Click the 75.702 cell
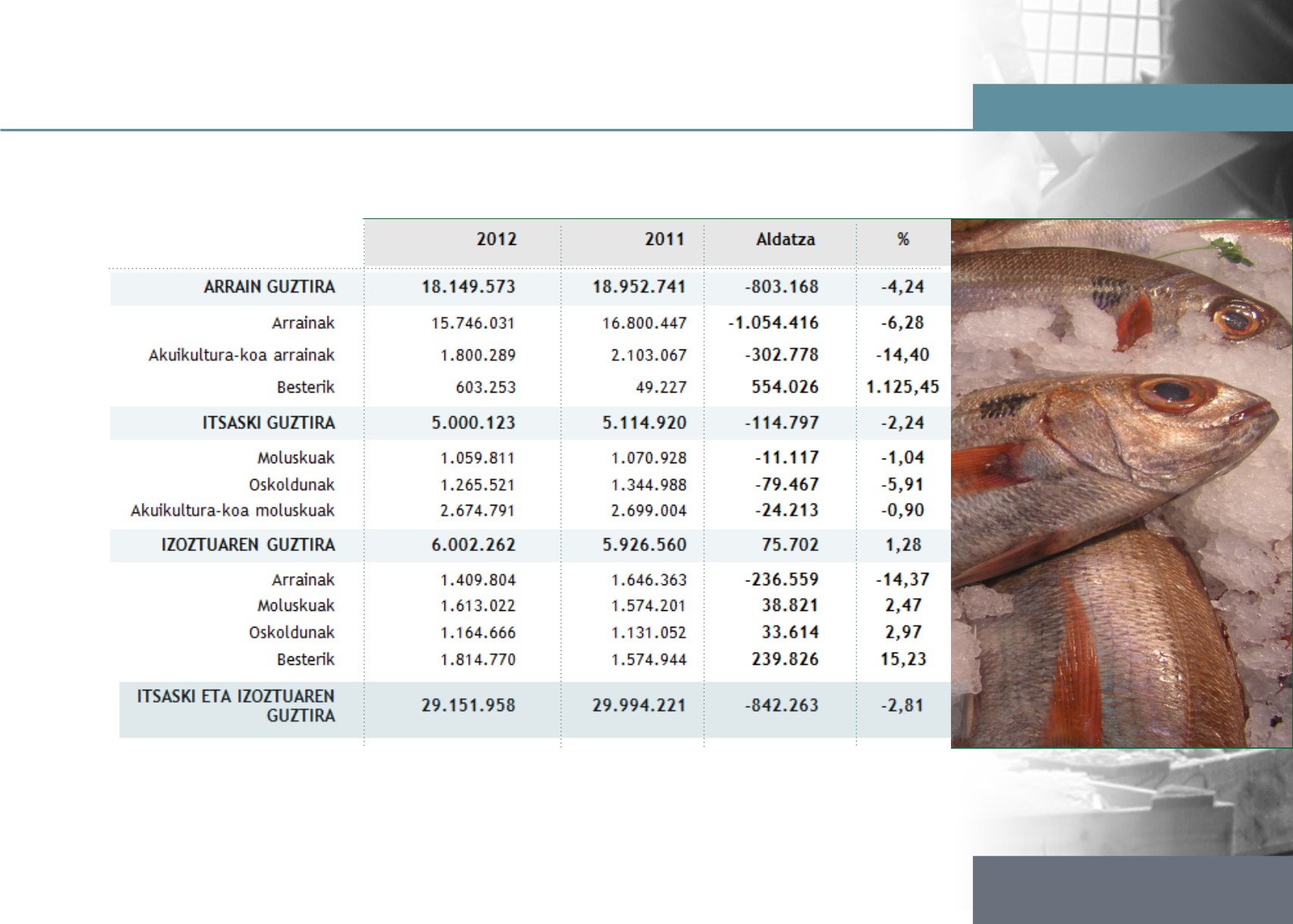This screenshot has width=1293, height=924. [789, 545]
